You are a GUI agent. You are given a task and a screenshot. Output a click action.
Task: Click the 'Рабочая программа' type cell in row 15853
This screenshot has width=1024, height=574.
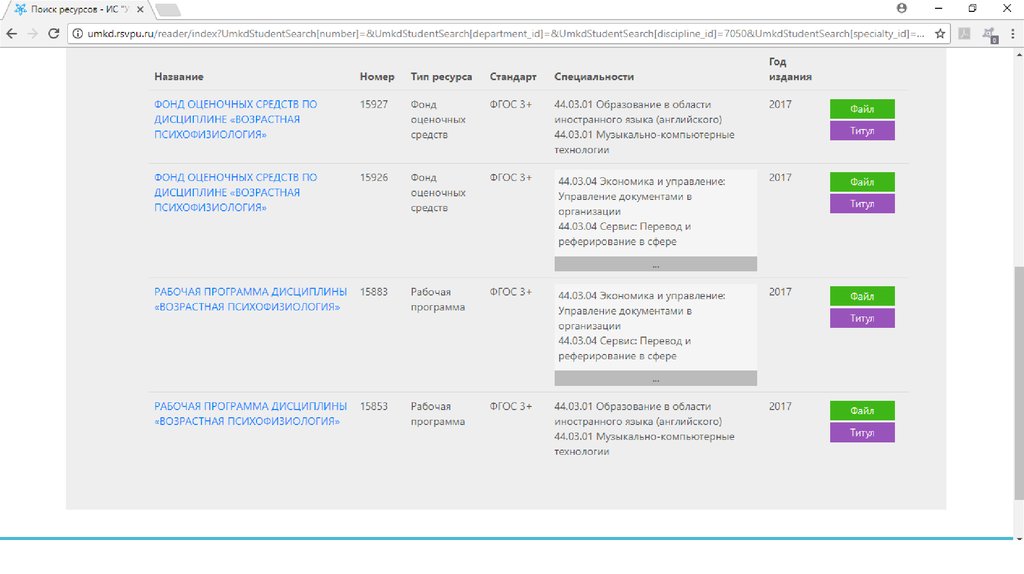[438, 413]
